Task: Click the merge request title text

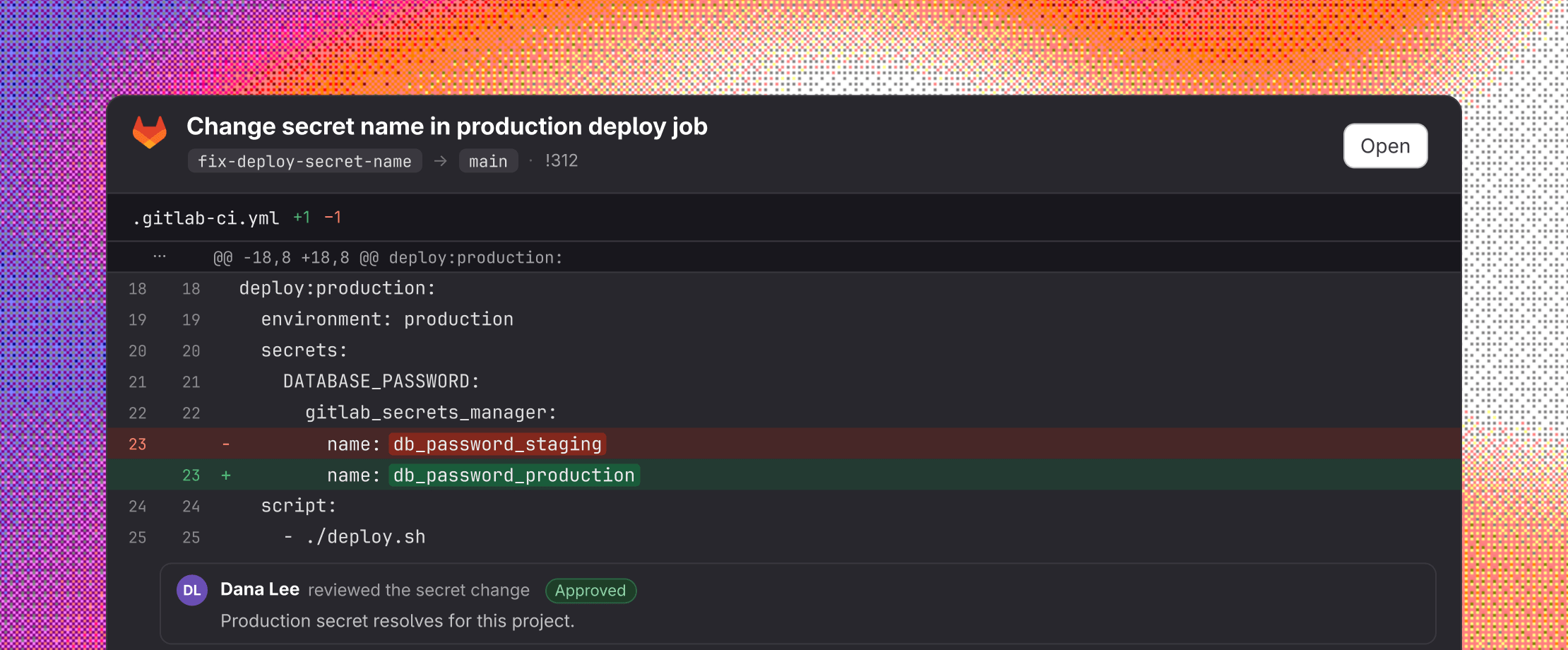Action: pyautogui.click(x=447, y=126)
